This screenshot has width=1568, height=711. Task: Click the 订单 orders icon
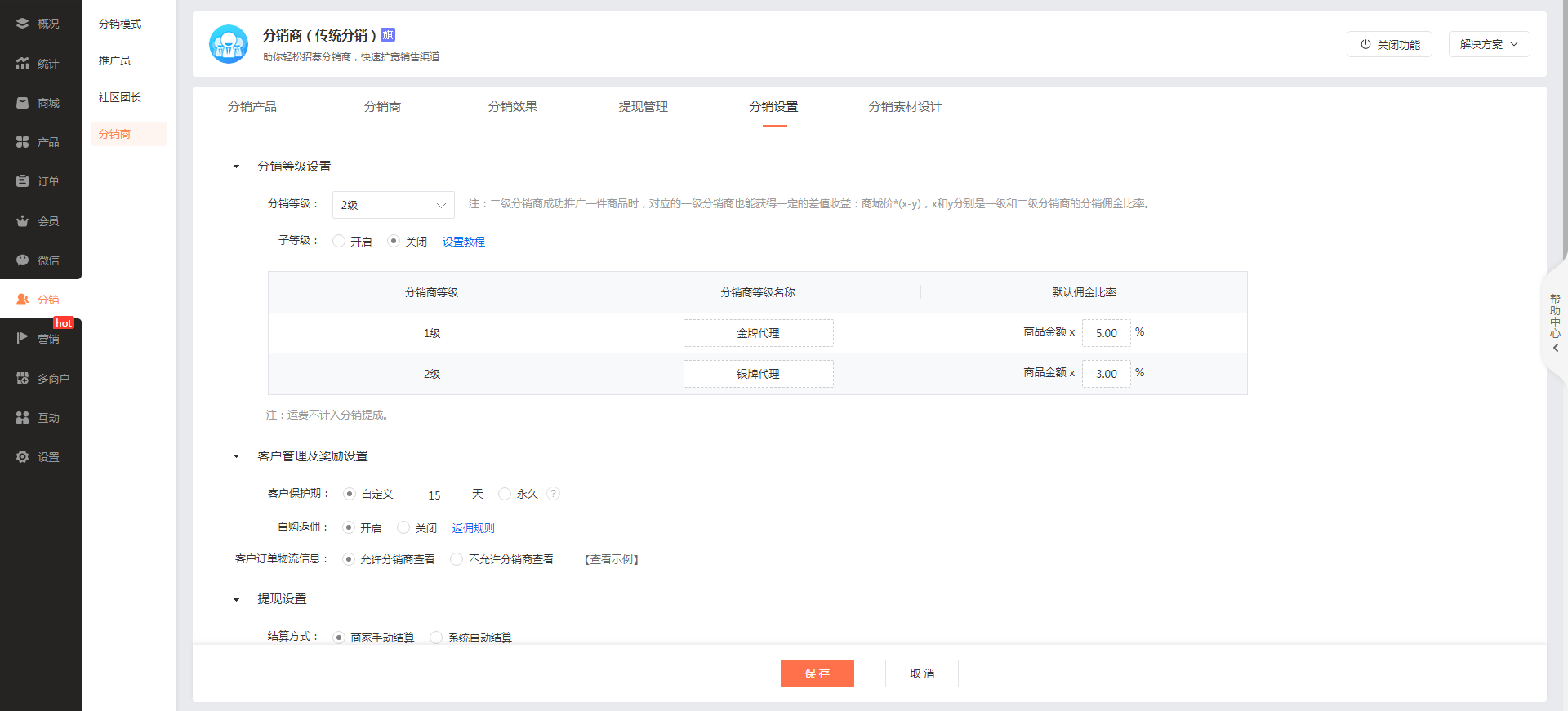[22, 181]
